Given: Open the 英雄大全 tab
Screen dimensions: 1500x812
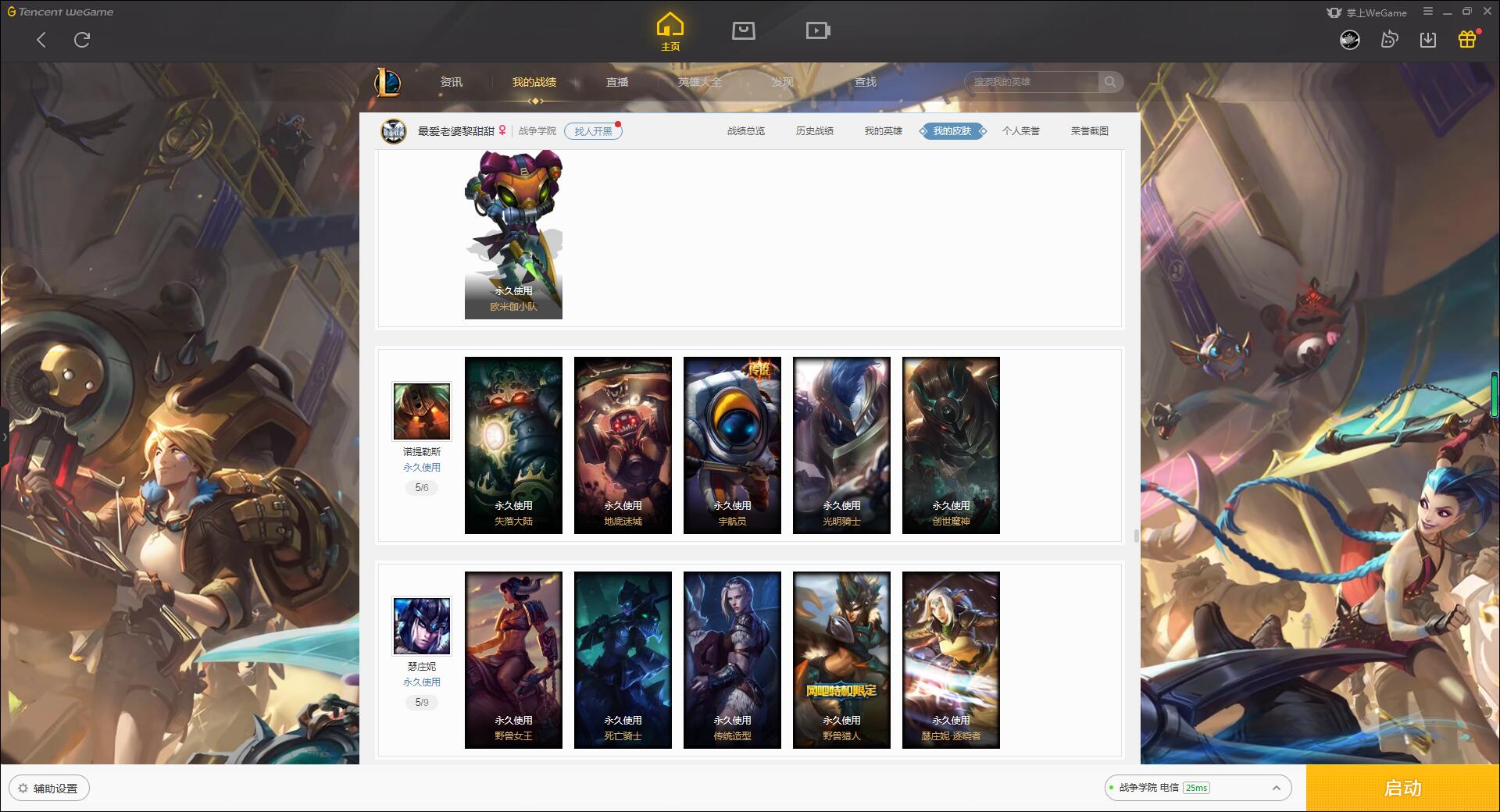Looking at the screenshot, I should coord(700,82).
